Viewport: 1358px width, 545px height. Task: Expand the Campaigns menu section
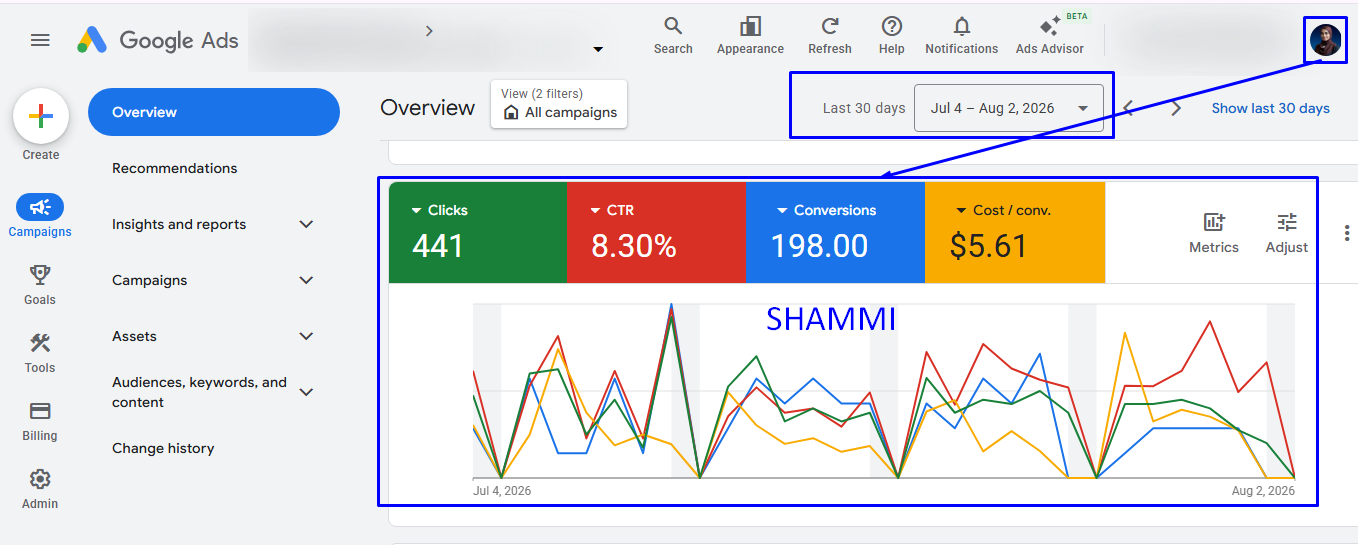pyautogui.click(x=306, y=280)
